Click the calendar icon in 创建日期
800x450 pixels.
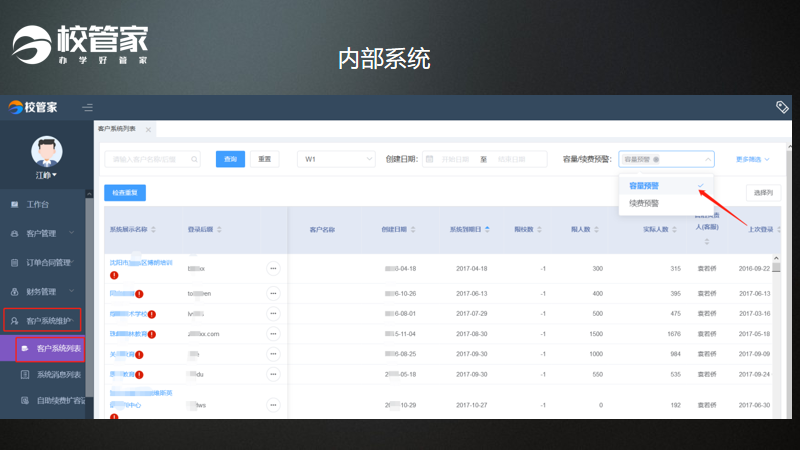[430, 159]
